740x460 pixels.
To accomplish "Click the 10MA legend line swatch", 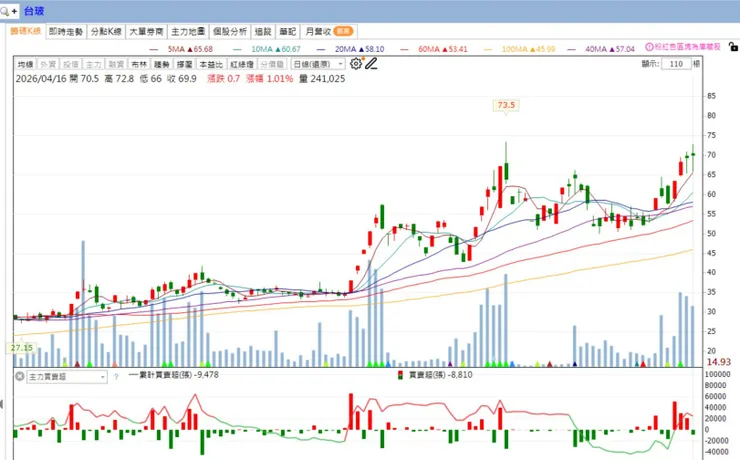I will 237,49.
